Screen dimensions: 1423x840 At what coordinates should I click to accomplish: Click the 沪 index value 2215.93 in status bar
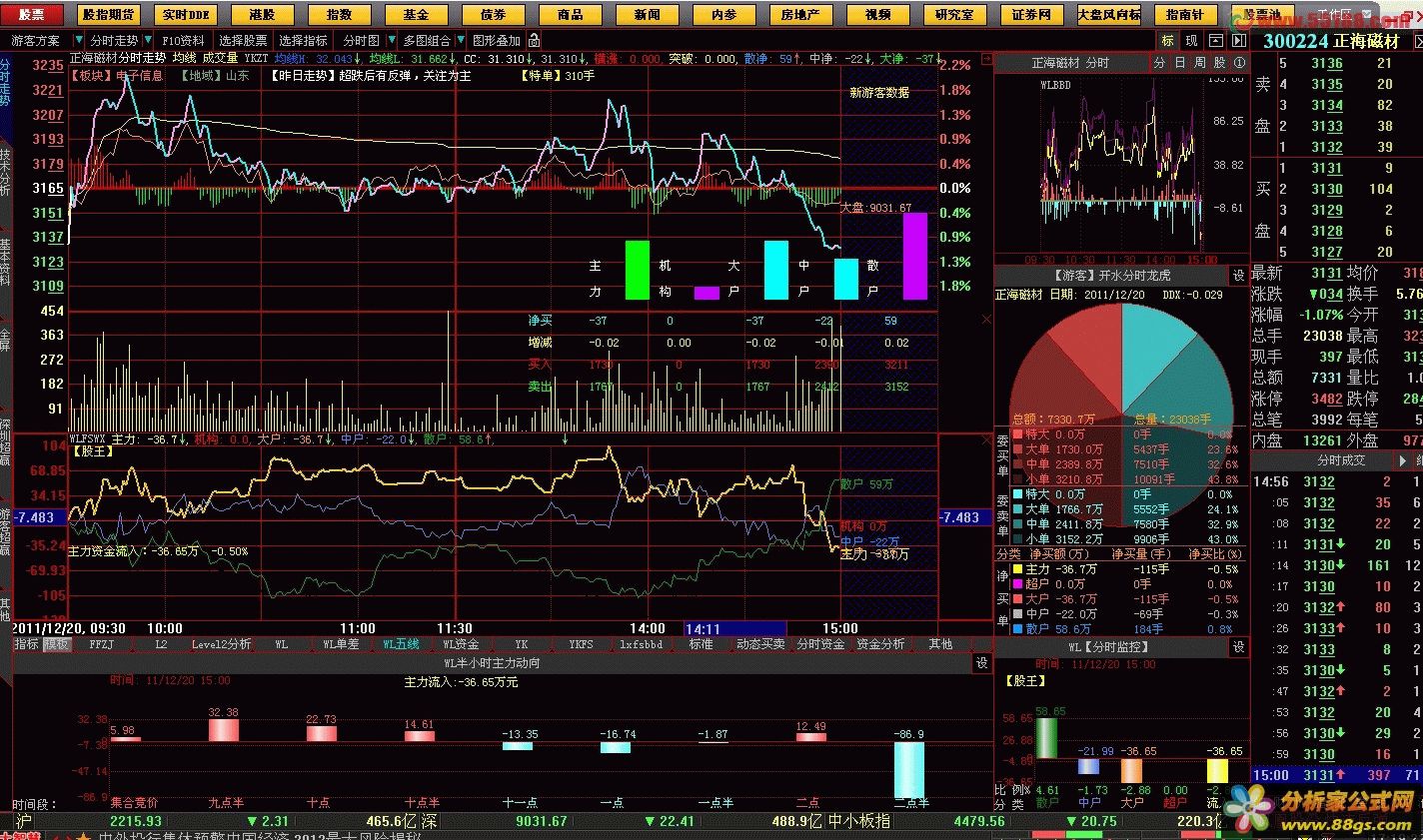(136, 821)
